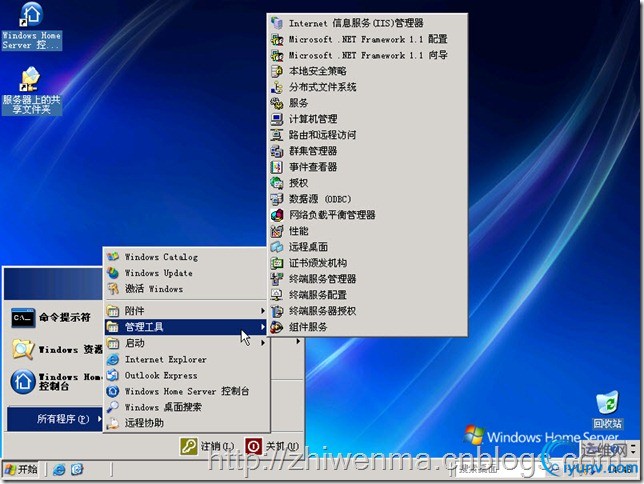Click 终端服务管理器 icon

277,279
